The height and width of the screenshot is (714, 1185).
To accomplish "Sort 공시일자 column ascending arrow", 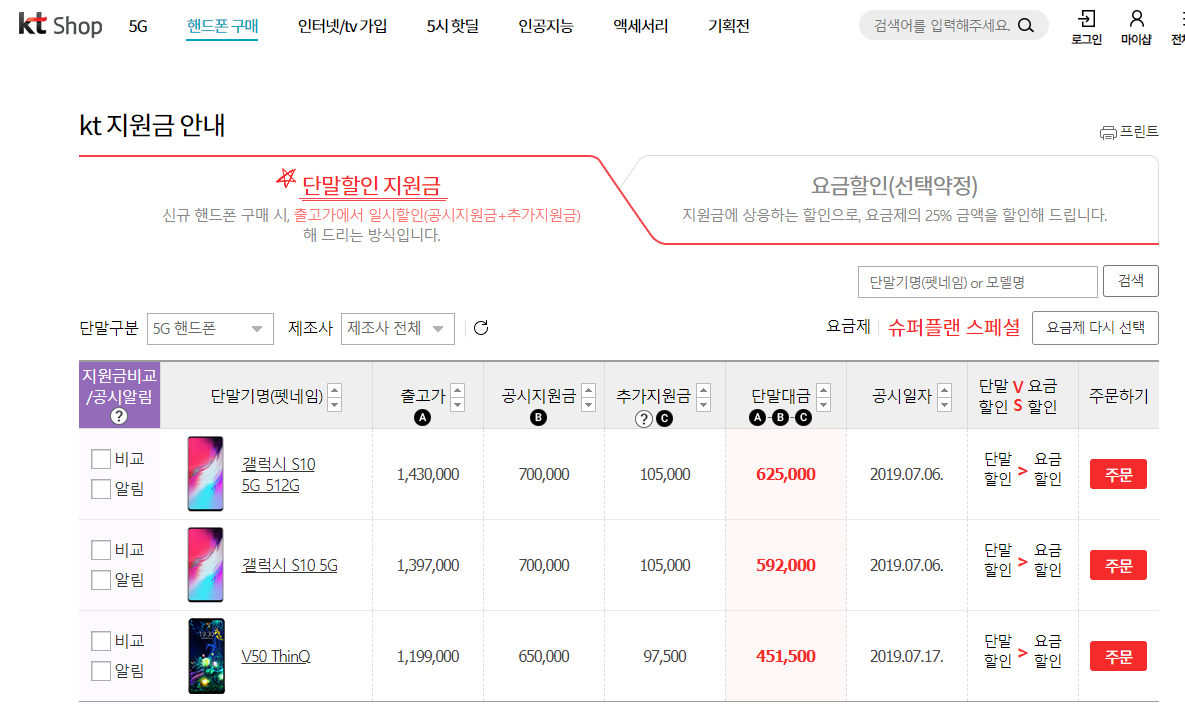I will (x=944, y=390).
